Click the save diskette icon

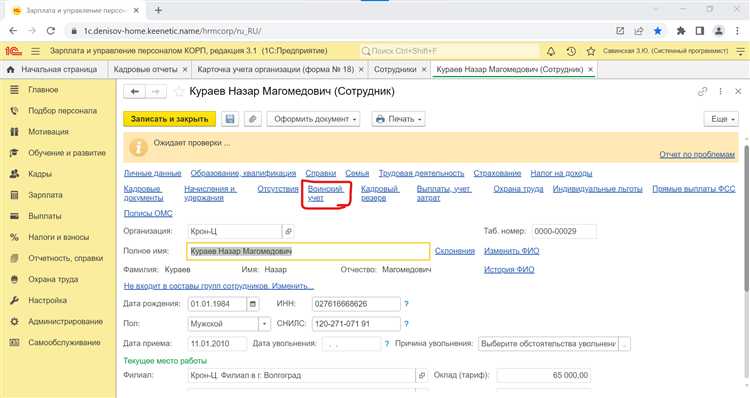click(230, 119)
